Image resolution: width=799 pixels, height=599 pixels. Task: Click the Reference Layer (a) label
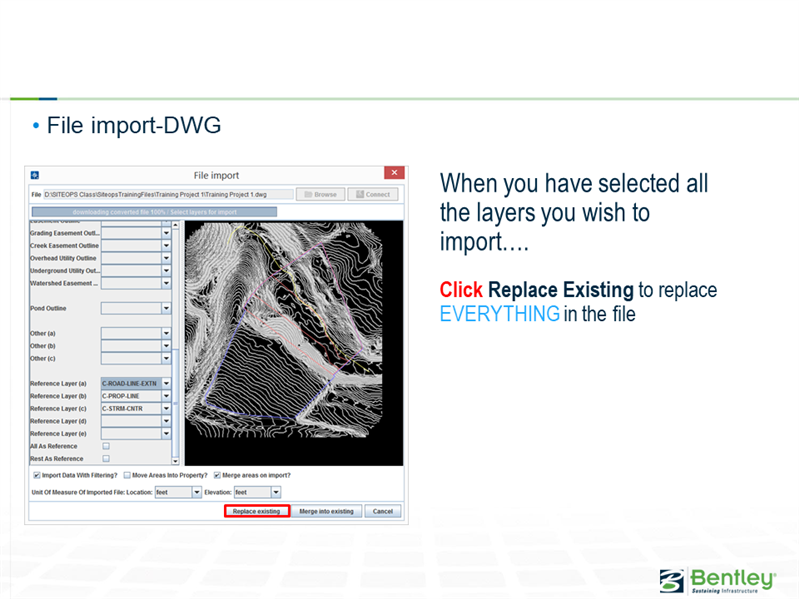(x=58, y=384)
